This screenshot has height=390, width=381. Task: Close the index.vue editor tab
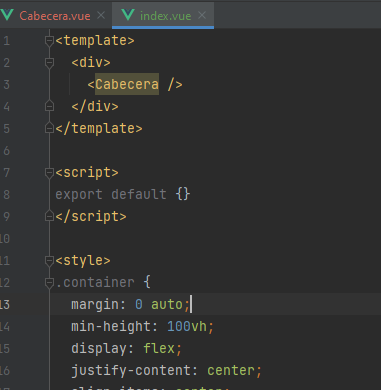(202, 15)
